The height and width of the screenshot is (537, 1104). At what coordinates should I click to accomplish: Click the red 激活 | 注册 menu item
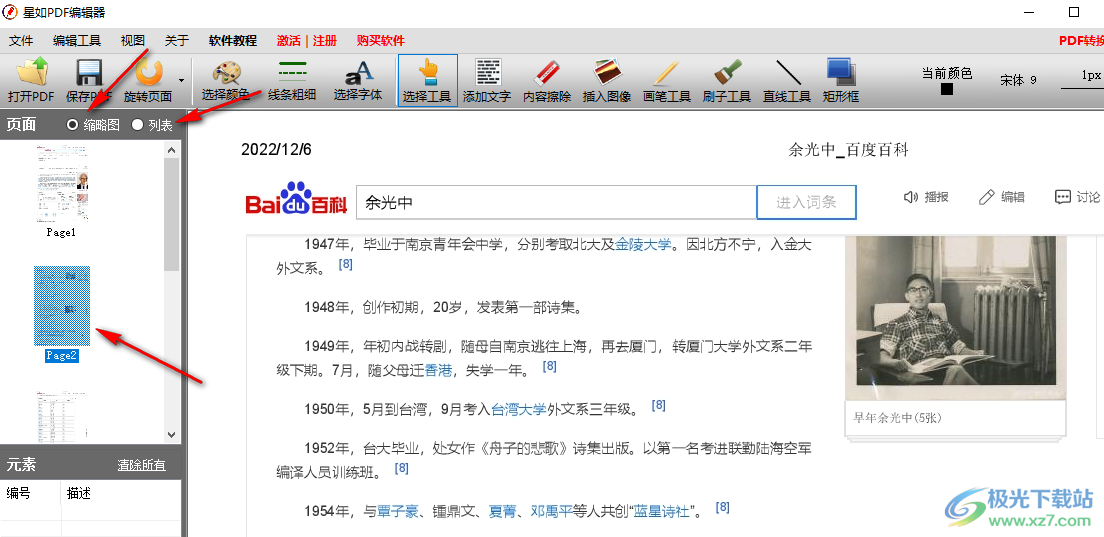point(307,41)
